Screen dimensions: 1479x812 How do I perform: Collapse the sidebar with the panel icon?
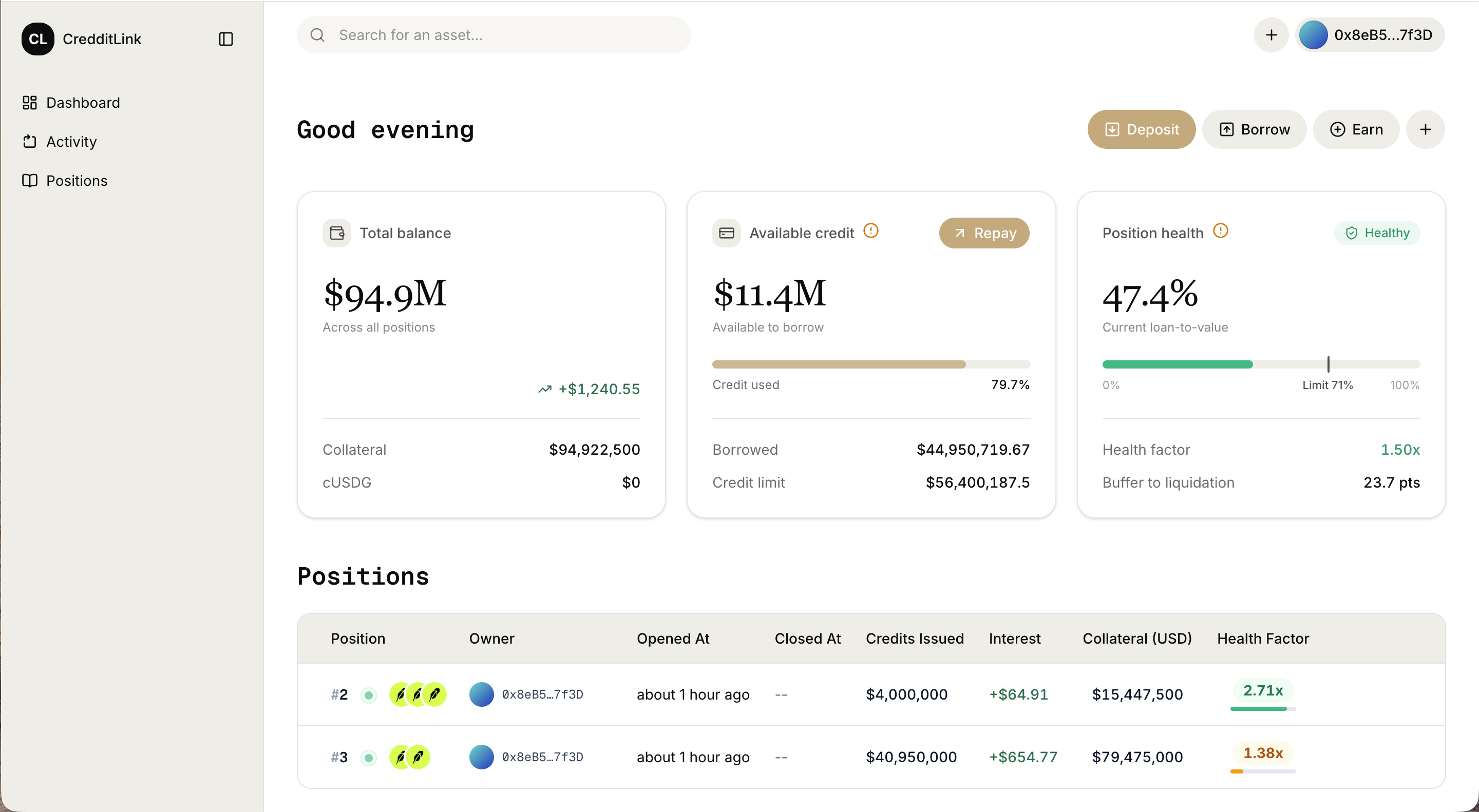pyautogui.click(x=225, y=39)
